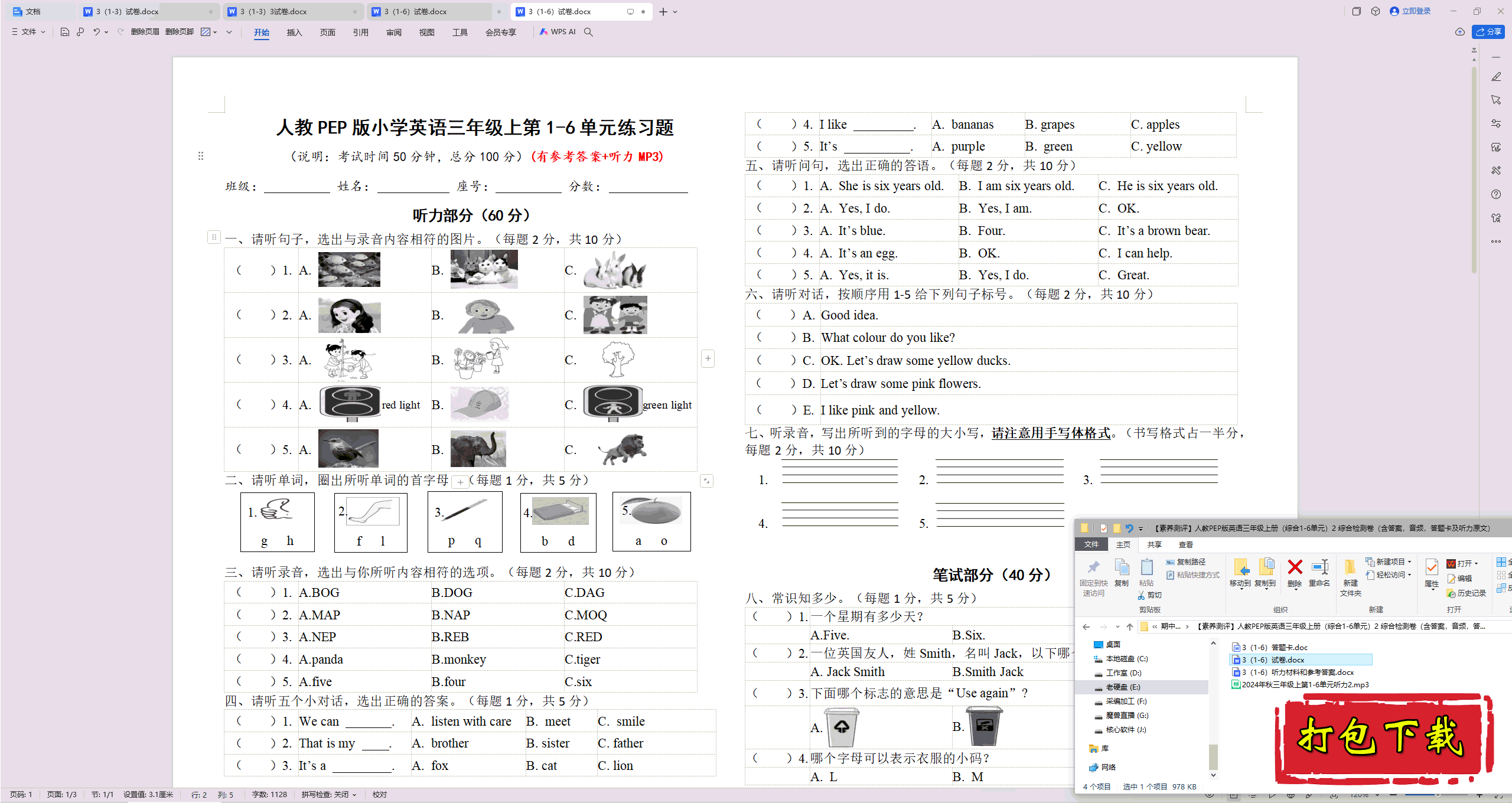Click the print preview icon beside save
Image resolution: width=1512 pixels, height=803 pixels.
coord(80,32)
